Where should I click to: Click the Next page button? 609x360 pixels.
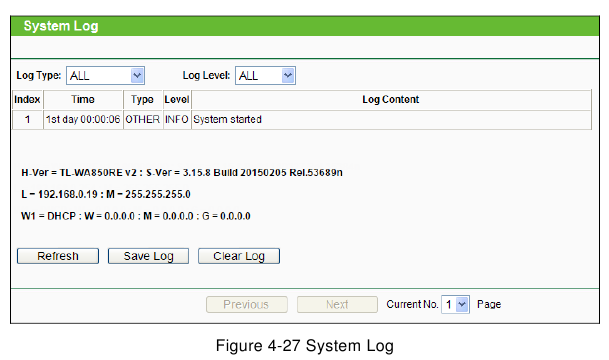[337, 304]
